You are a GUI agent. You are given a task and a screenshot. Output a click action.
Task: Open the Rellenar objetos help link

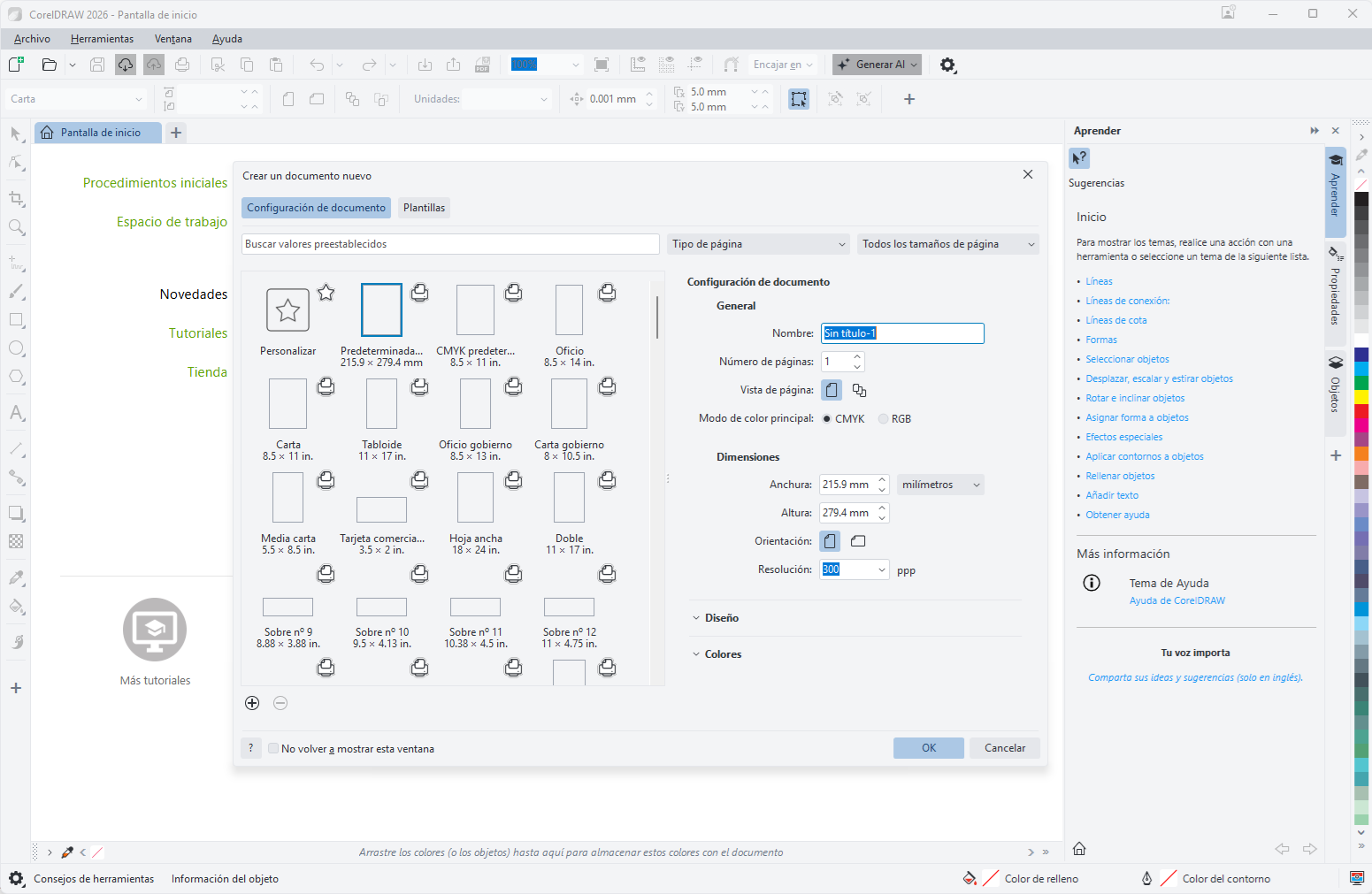tap(1121, 476)
